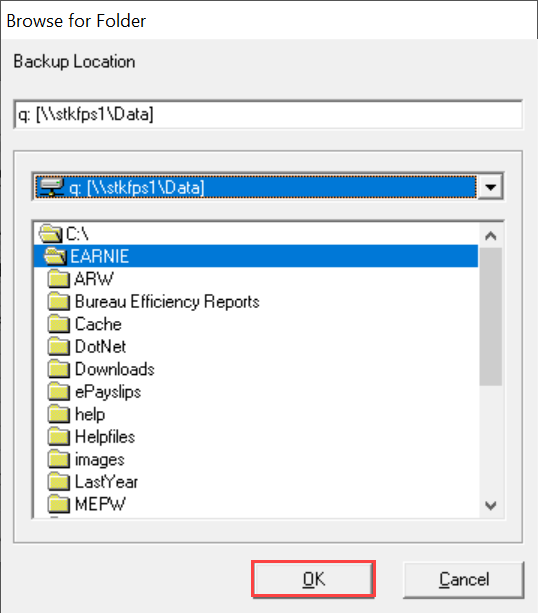Click the folder icon next to Cache
The width and height of the screenshot is (538, 613).
[x=59, y=324]
